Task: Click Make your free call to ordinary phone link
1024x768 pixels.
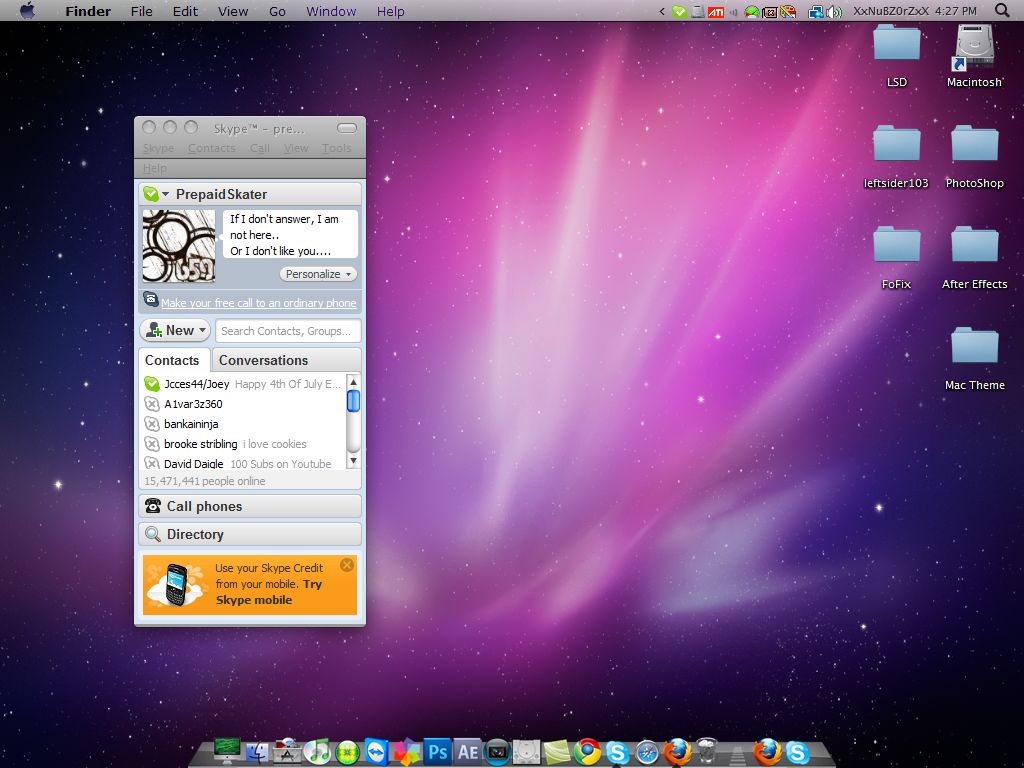Action: [259, 303]
